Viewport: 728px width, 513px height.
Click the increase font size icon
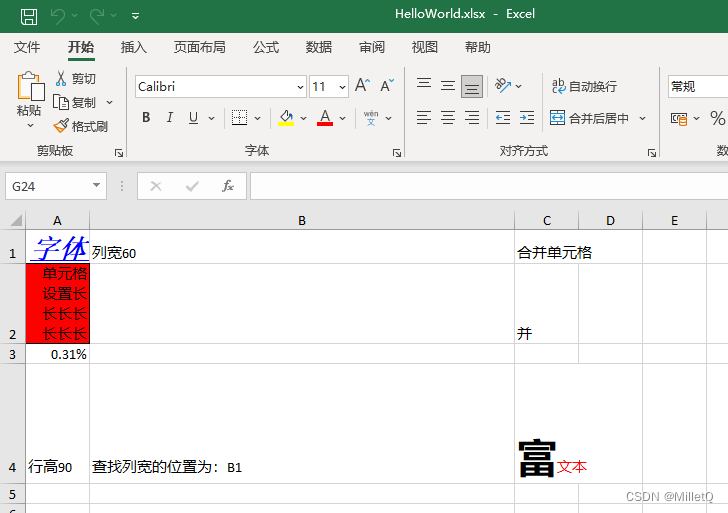click(x=362, y=85)
